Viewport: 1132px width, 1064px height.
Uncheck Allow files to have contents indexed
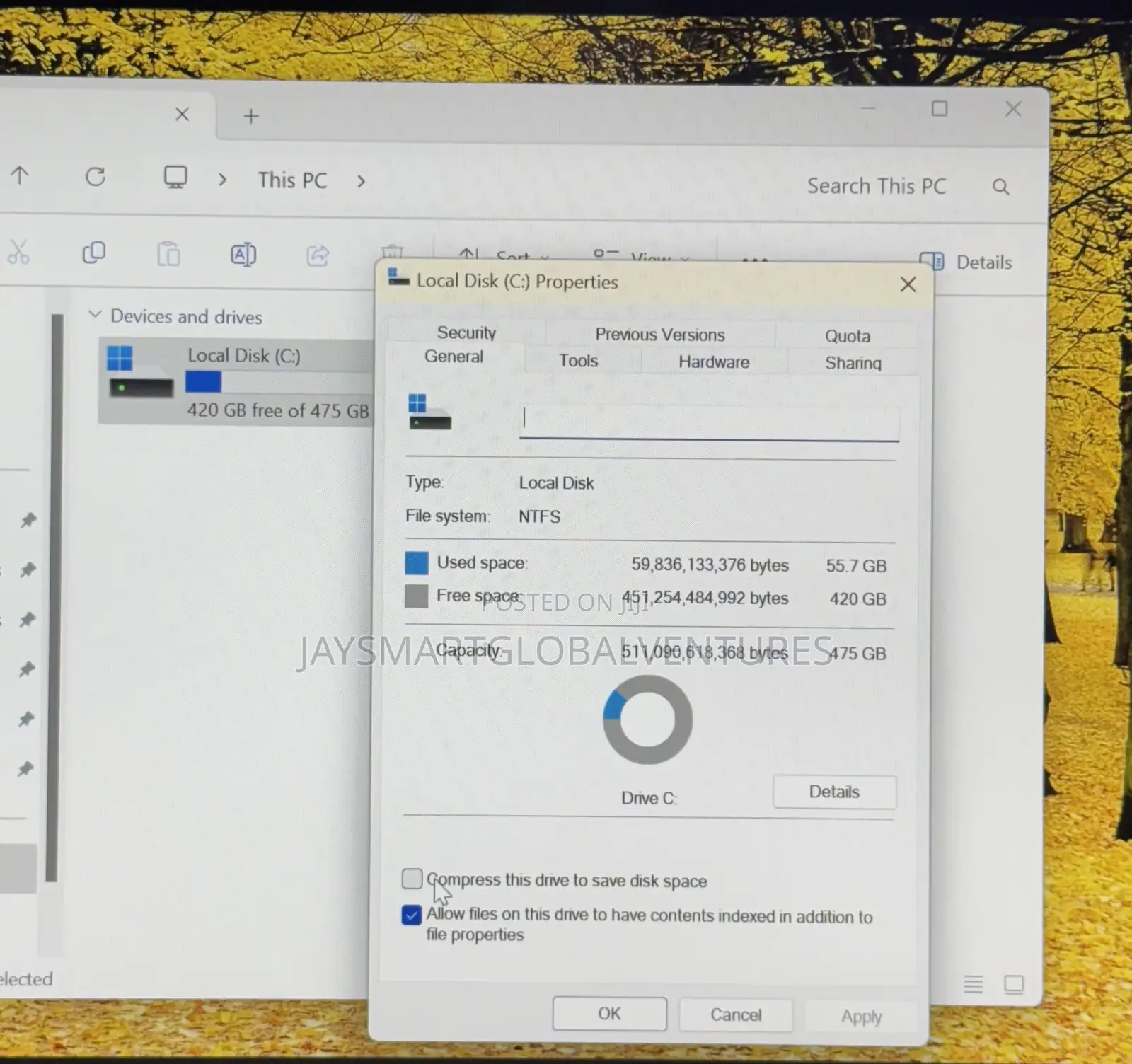click(x=412, y=915)
